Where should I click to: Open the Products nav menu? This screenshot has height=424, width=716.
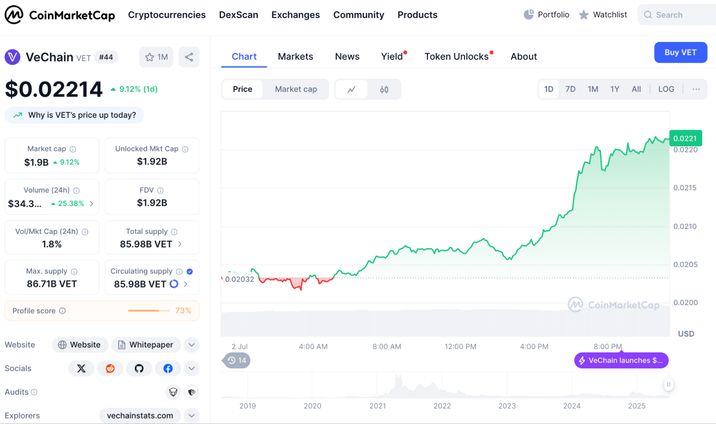point(417,15)
